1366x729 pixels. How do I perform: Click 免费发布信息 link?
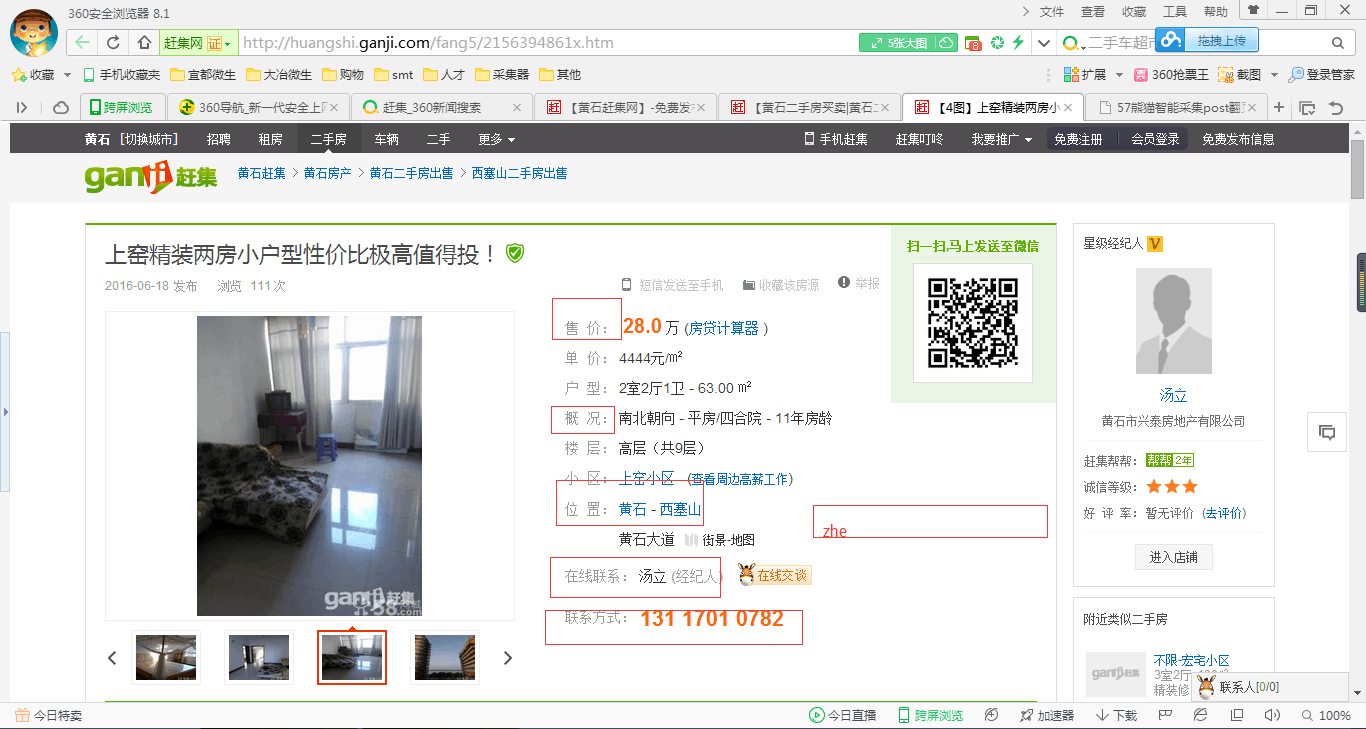pyautogui.click(x=1238, y=139)
